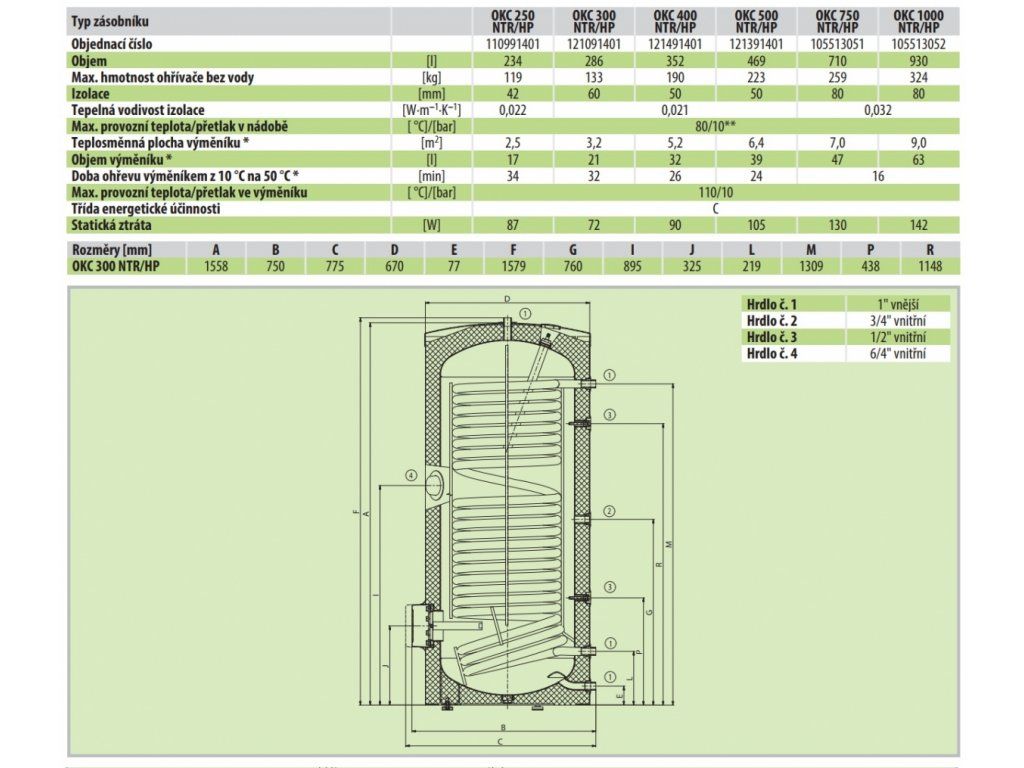The width and height of the screenshot is (1024, 768).
Task: Click dimension M value 1309
Action: pyautogui.click(x=811, y=266)
